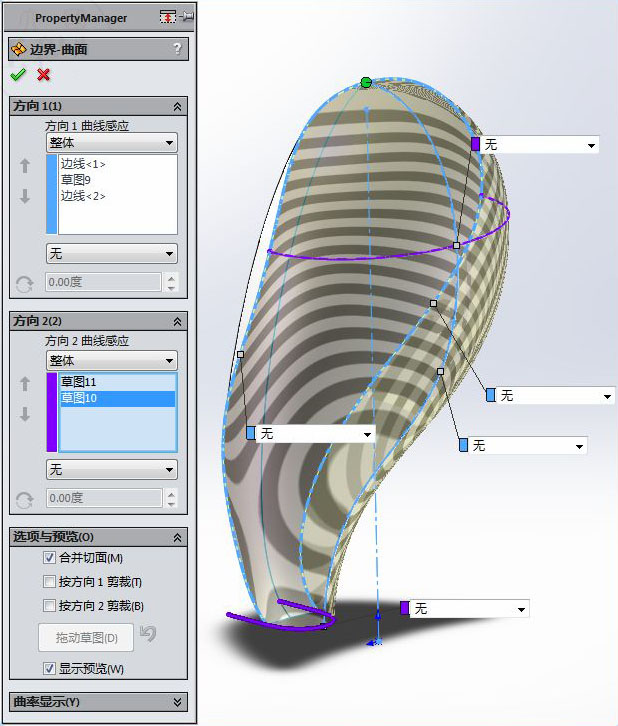Screen dimensions: 618x726
Task: Click green connector point at model top
Action: pos(366,82)
